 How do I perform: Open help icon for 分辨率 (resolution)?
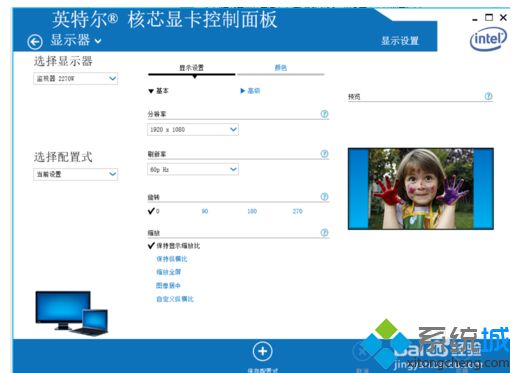click(324, 114)
